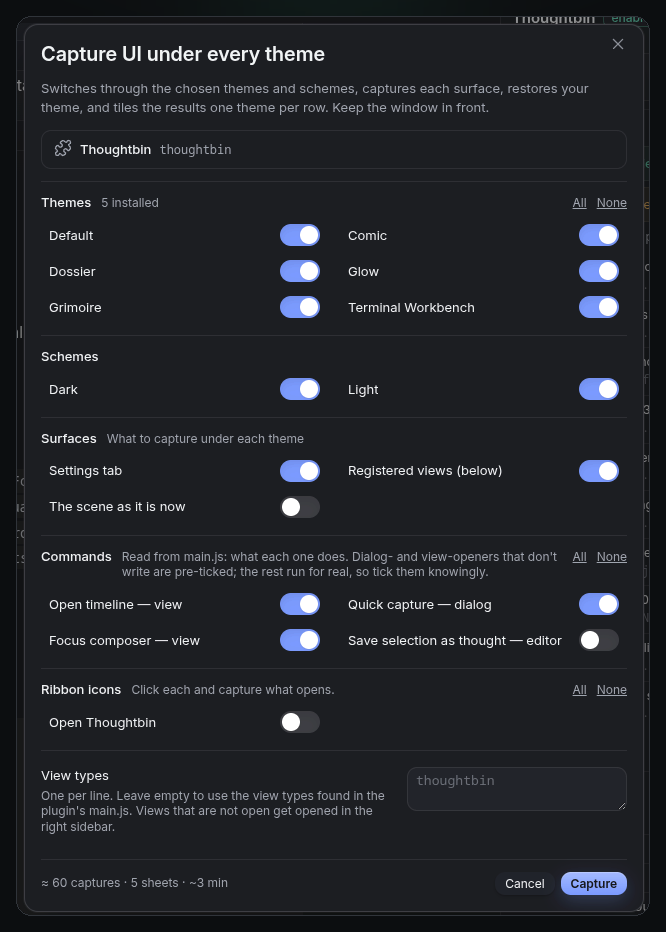The image size is (666, 932).
Task: Click None link in Themes section
Action: 612,203
